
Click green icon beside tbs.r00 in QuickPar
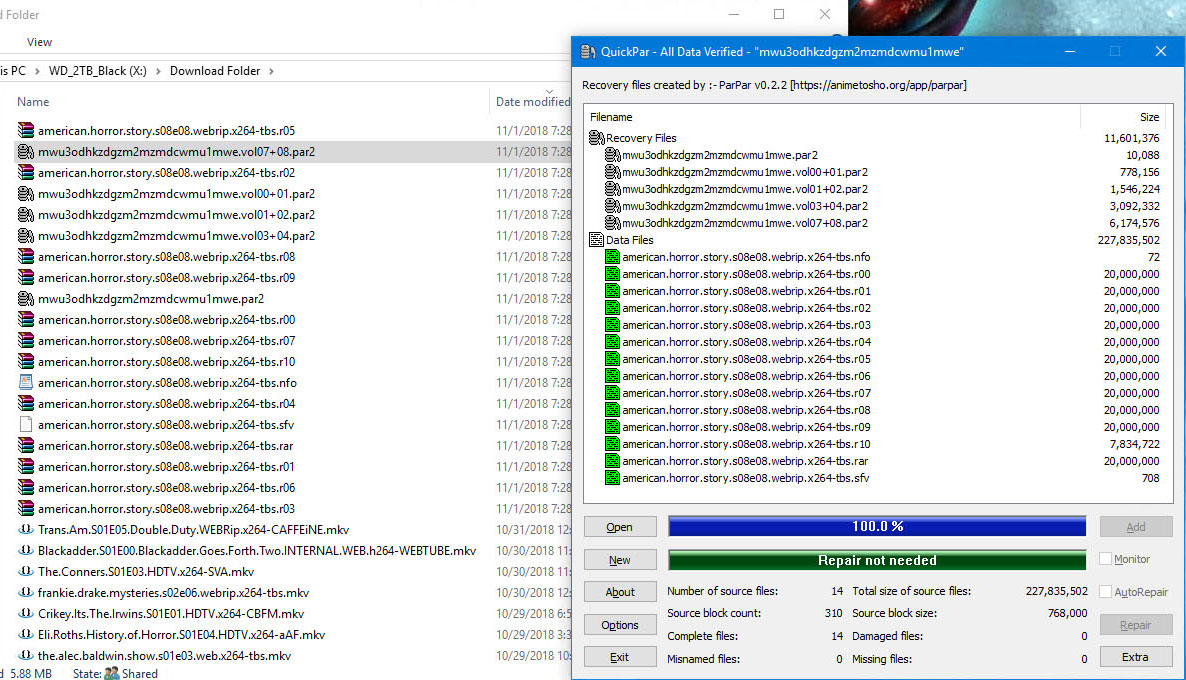point(613,274)
